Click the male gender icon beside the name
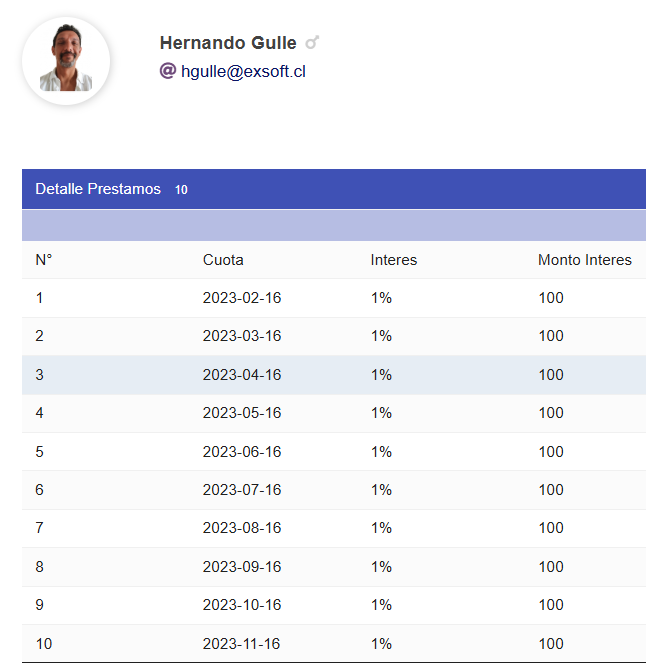This screenshot has height=670, width=646. [x=312, y=43]
